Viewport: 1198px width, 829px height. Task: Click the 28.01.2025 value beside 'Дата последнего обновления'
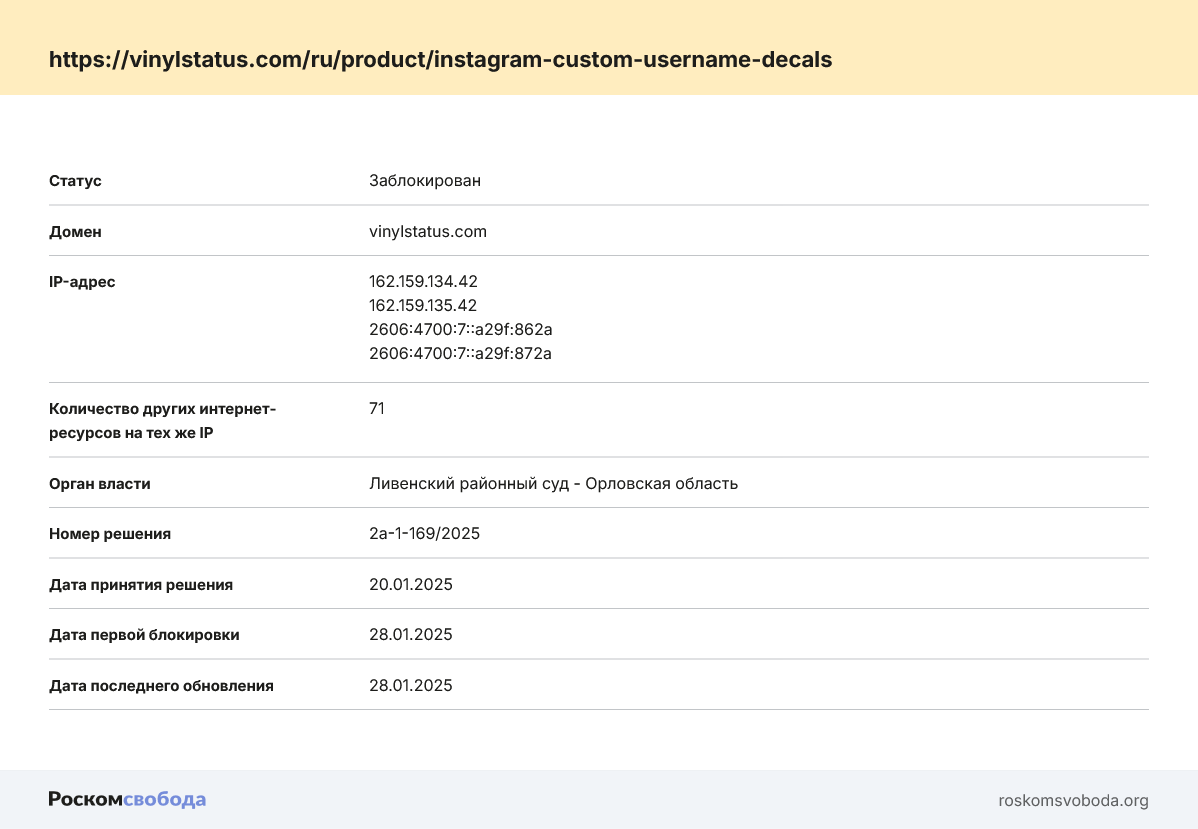(411, 685)
